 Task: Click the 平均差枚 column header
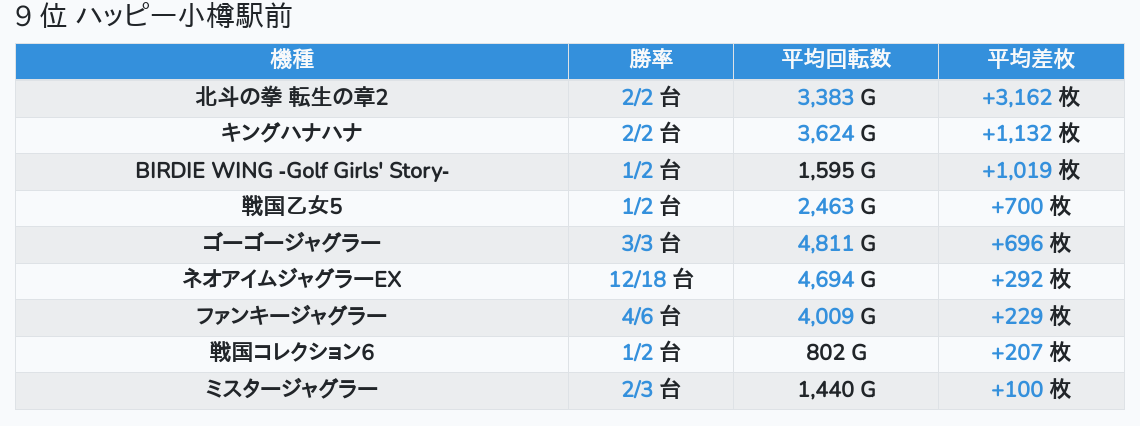click(x=1031, y=60)
